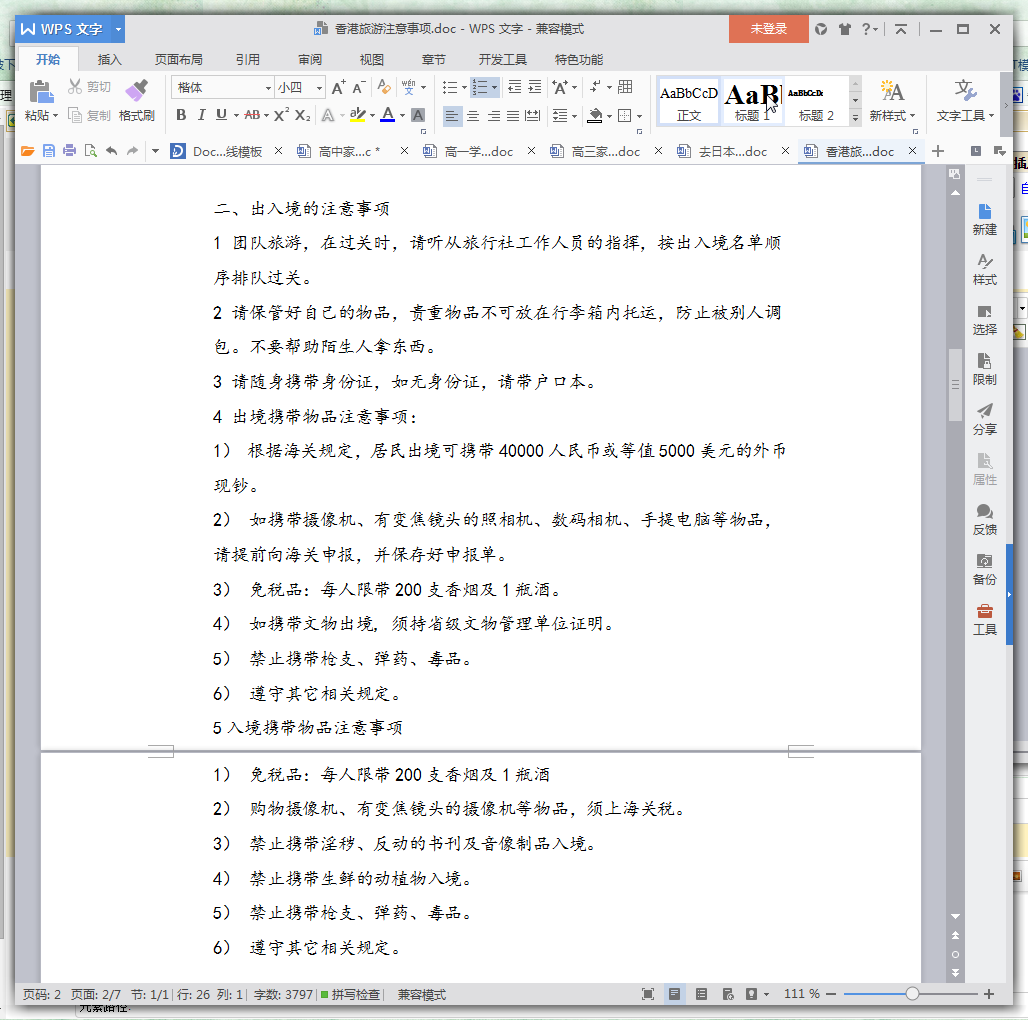Click the 备份 backup sidebar icon
Image resolution: width=1028 pixels, height=1020 pixels.
984,569
